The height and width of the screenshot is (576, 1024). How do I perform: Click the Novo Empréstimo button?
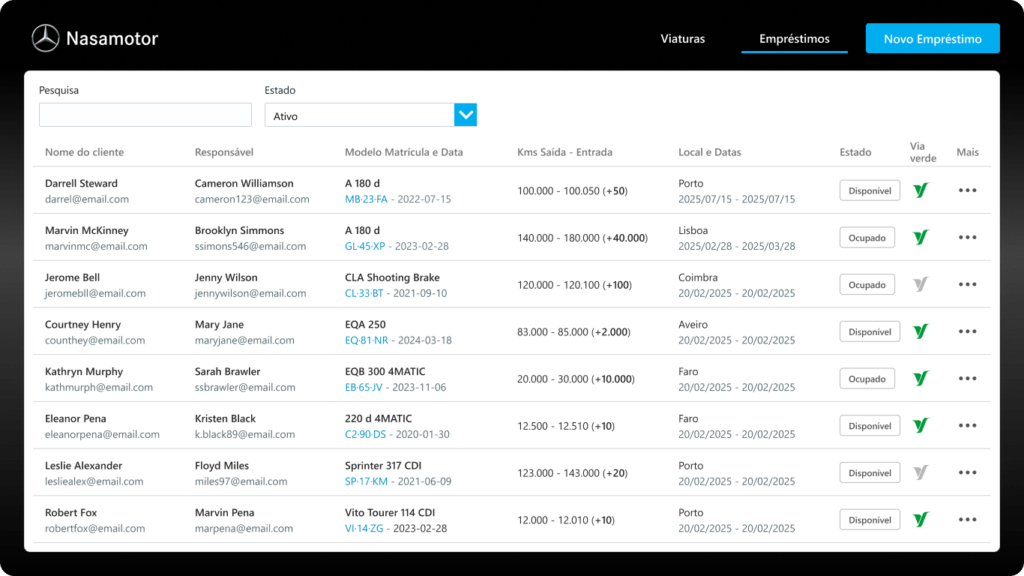point(932,39)
